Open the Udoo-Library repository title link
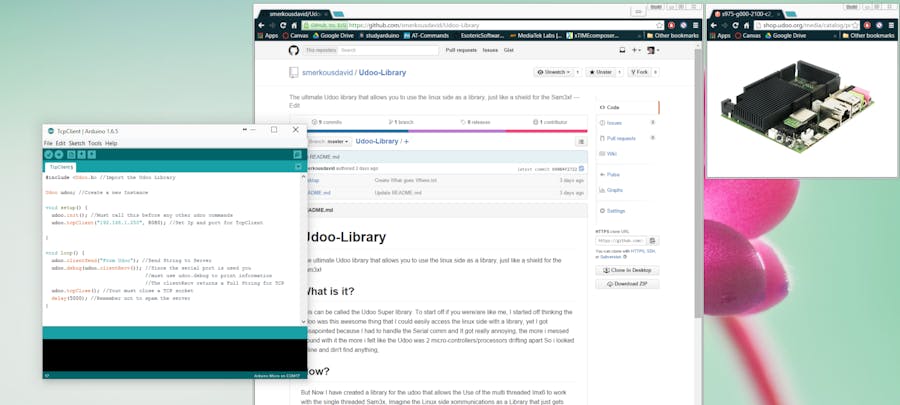 click(x=382, y=73)
